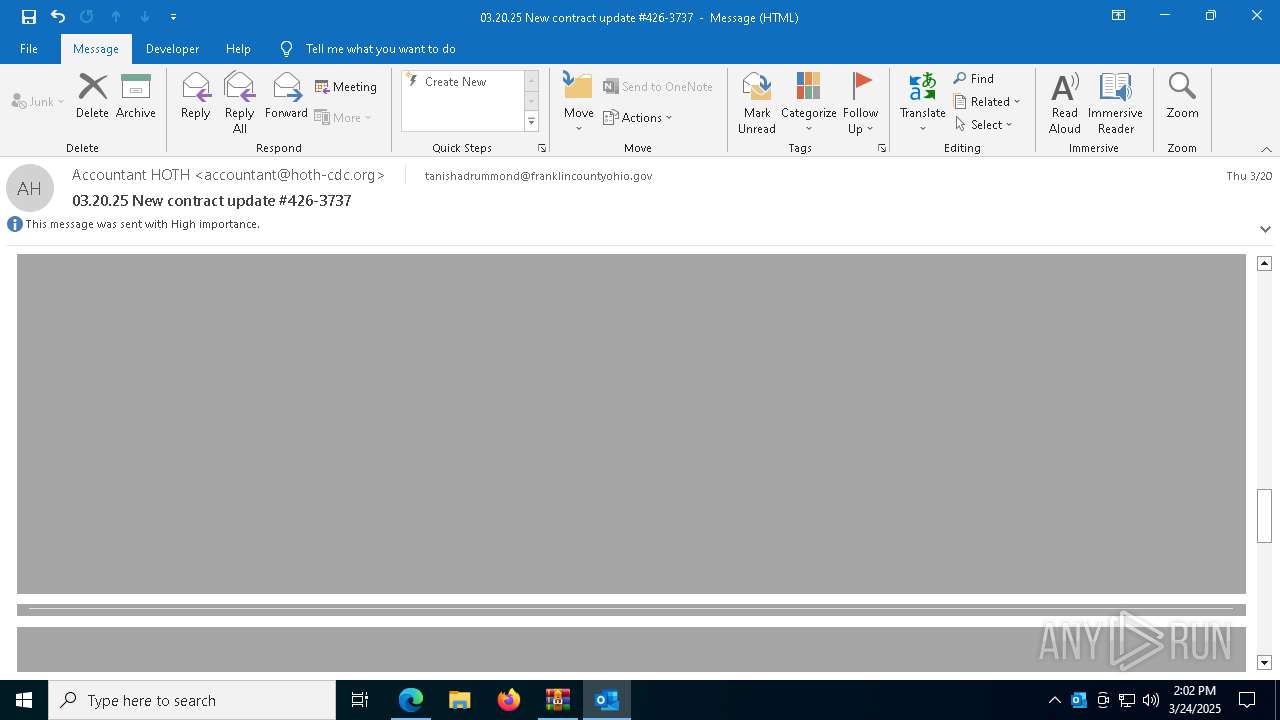The width and height of the screenshot is (1280, 720).
Task: Open the Actions dropdown
Action: pos(638,117)
